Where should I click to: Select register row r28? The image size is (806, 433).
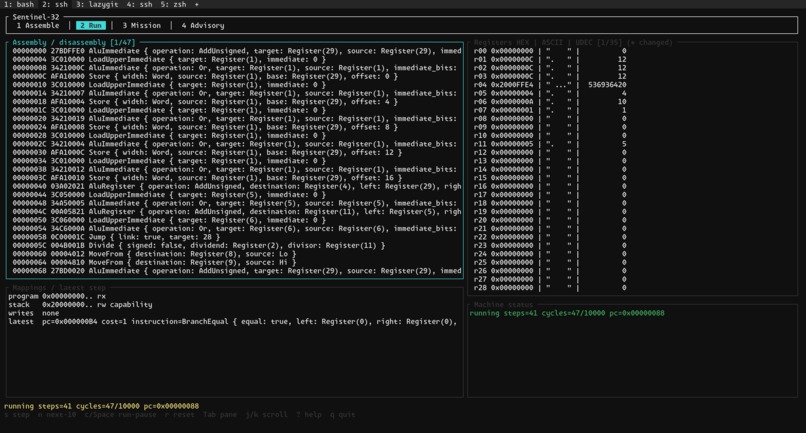point(550,287)
